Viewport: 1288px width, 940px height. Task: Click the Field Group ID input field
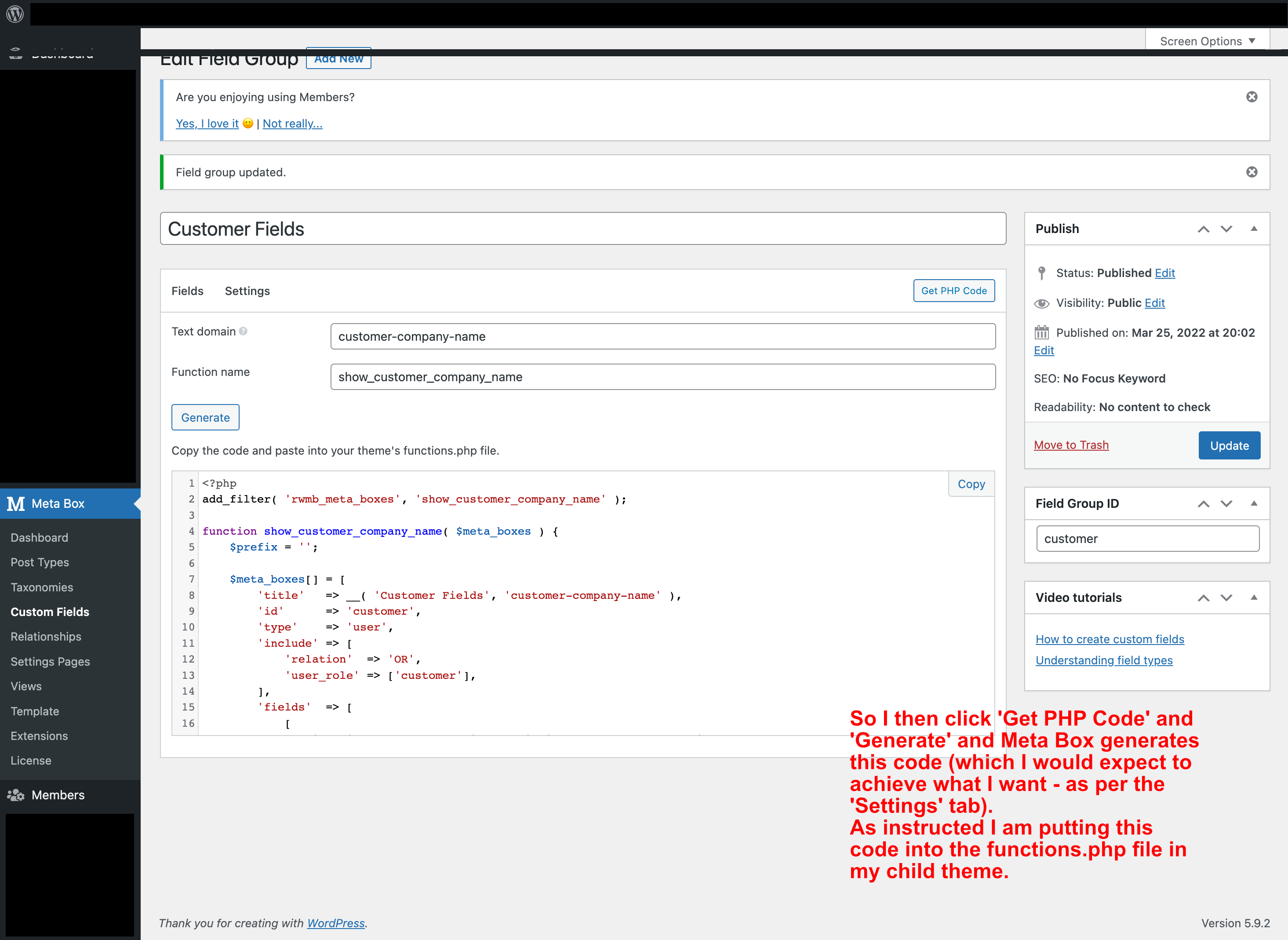point(1148,538)
